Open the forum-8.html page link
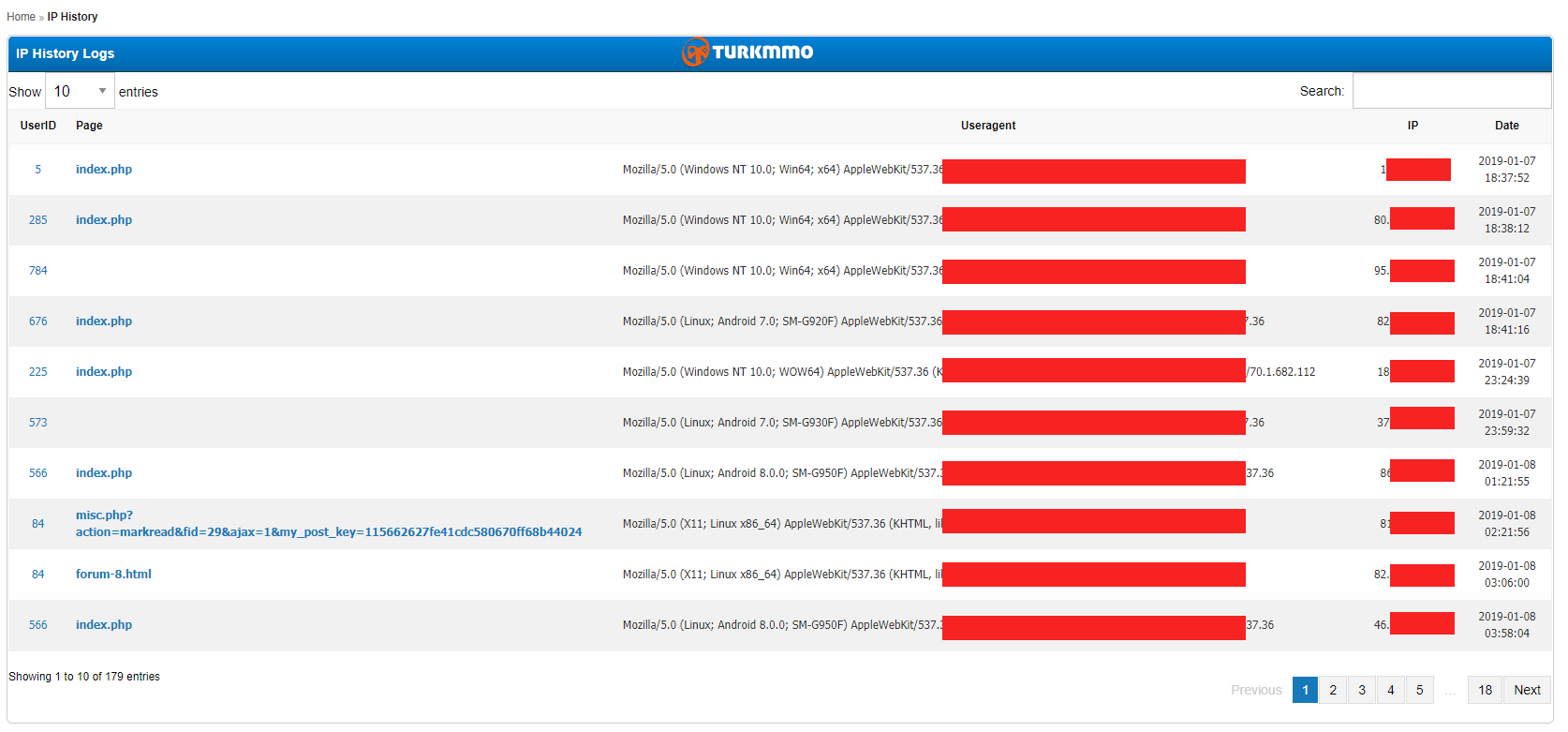 pos(113,575)
